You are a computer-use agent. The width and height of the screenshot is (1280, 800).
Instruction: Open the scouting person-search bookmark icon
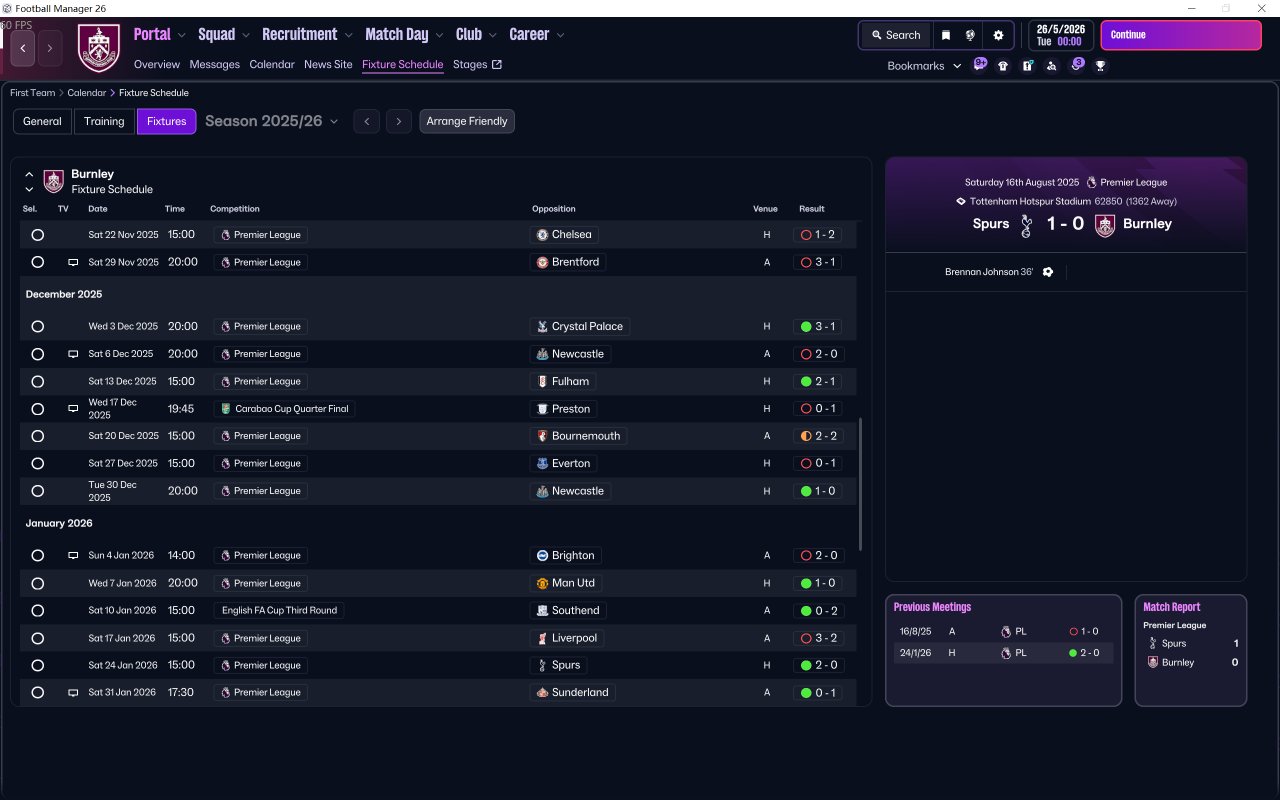point(1051,66)
